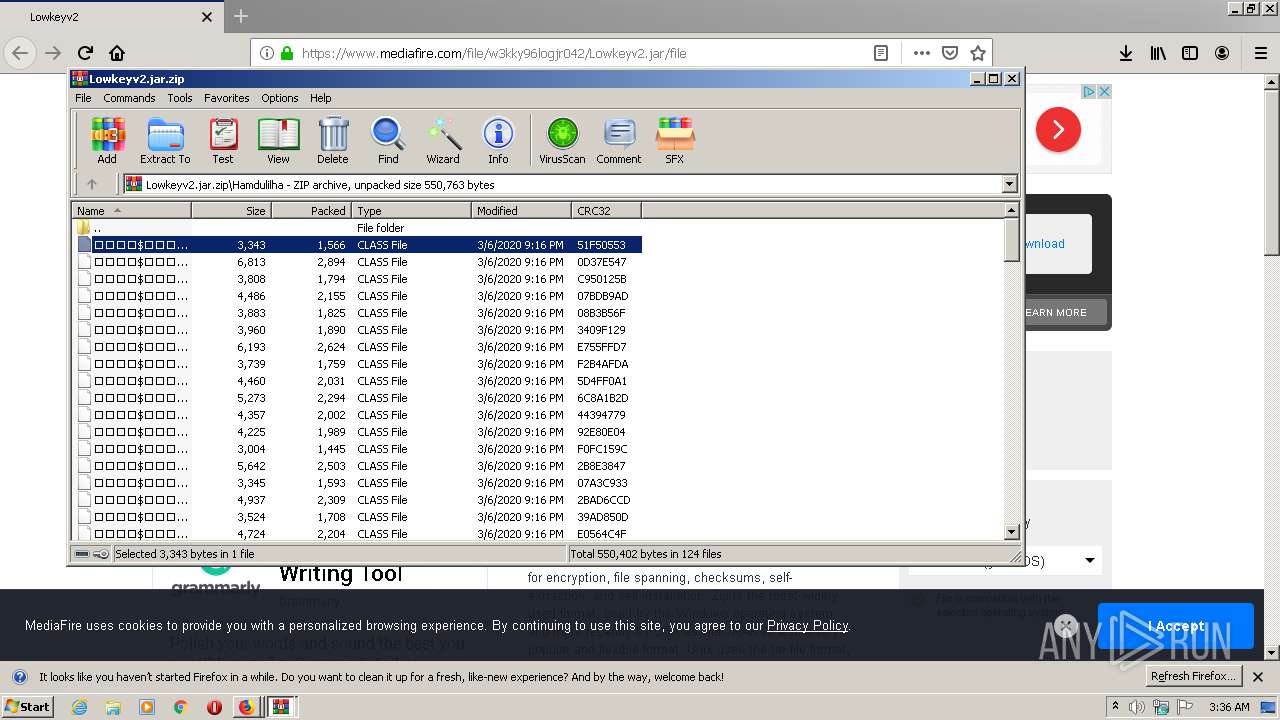Open the Firefox library icon

click(x=1158, y=53)
